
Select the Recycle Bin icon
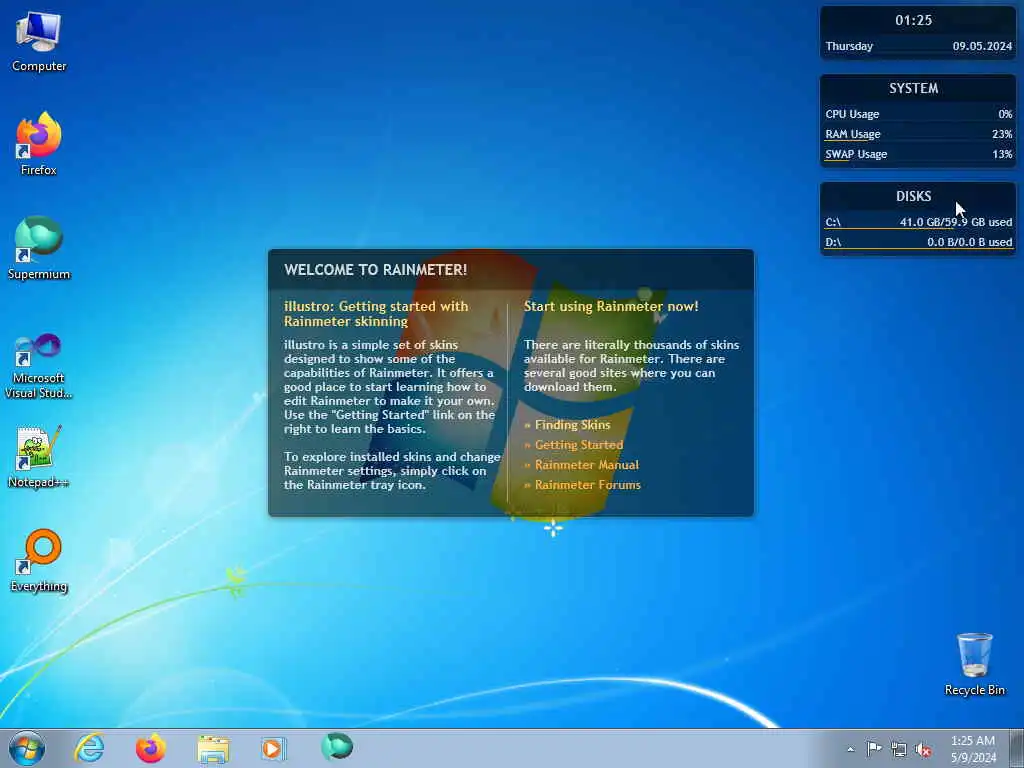point(974,664)
